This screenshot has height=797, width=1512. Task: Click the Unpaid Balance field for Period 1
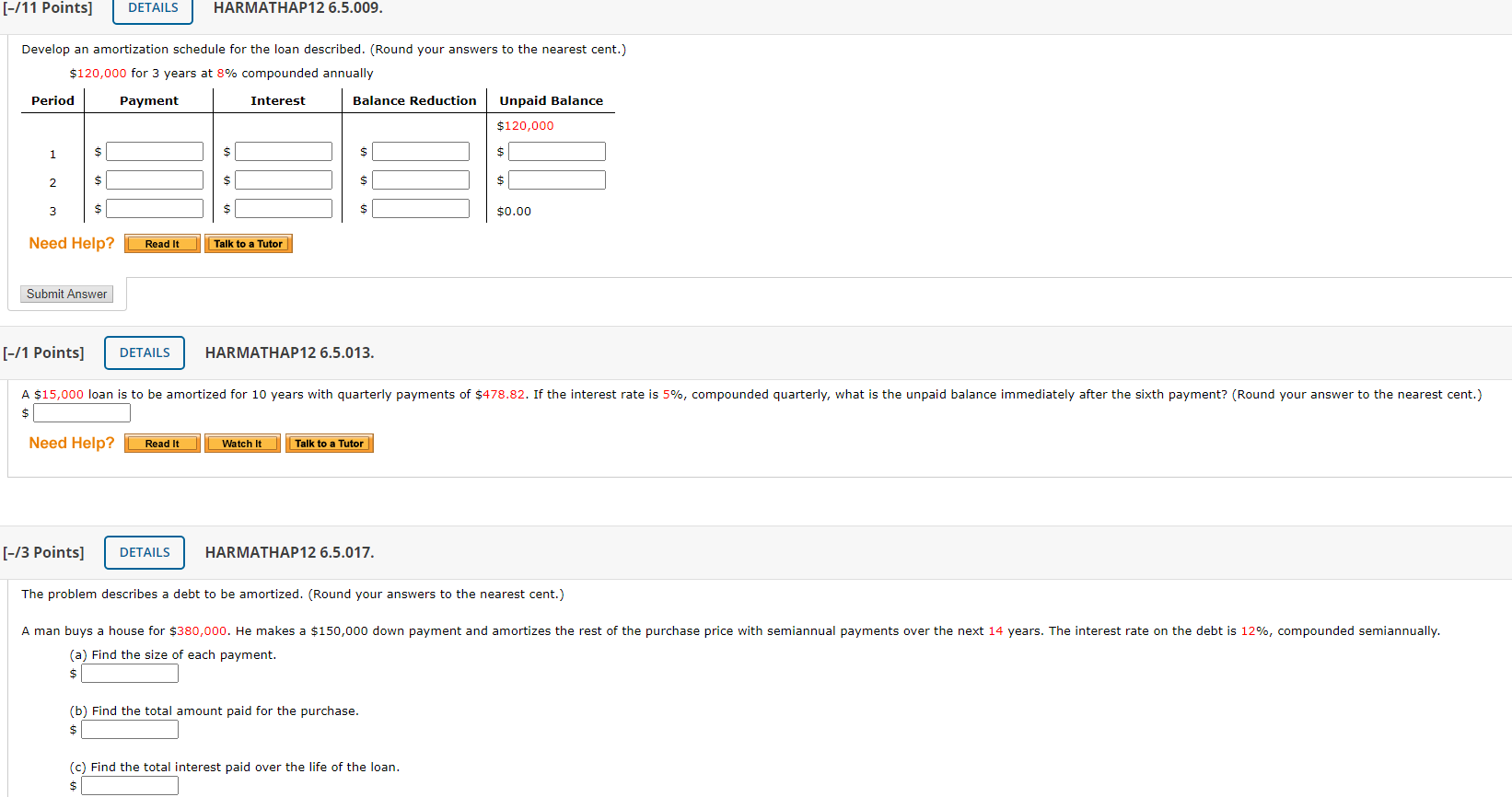coord(556,151)
